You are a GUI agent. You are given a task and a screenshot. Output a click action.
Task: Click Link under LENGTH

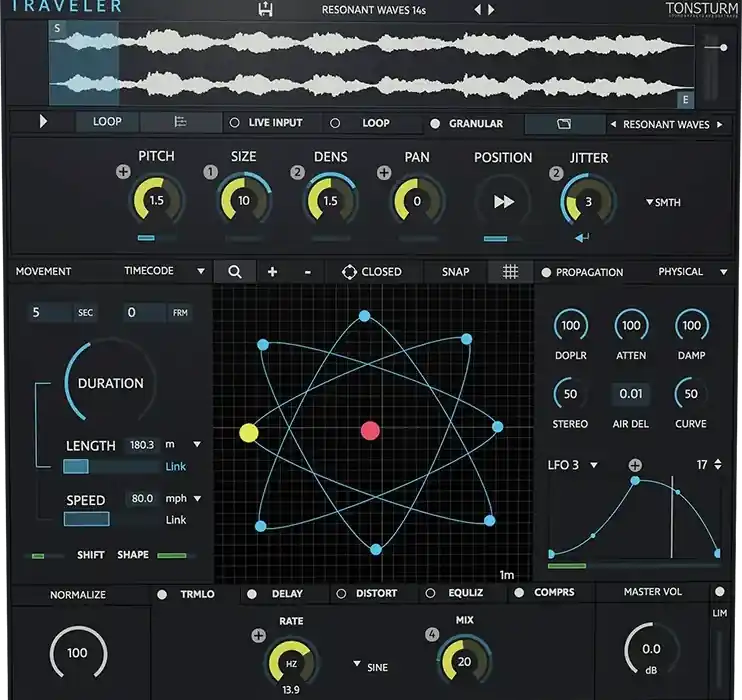pos(176,467)
